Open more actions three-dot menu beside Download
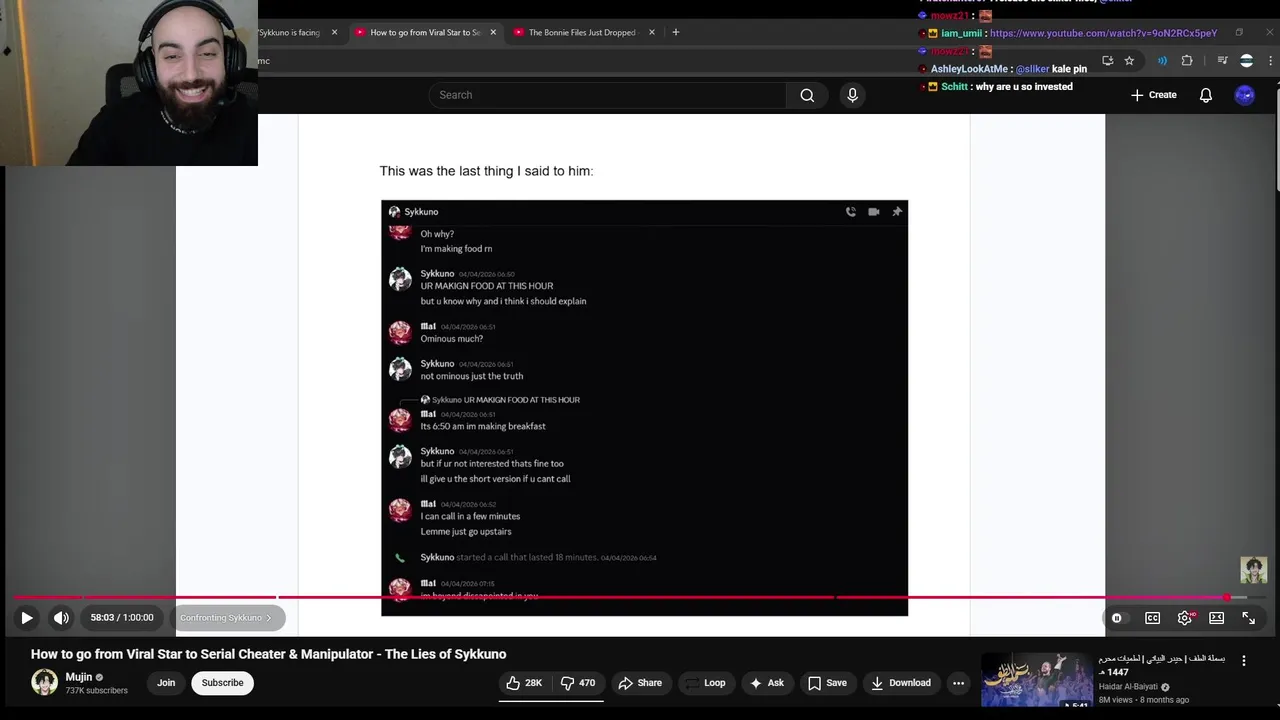The height and width of the screenshot is (720, 1280). [958, 683]
